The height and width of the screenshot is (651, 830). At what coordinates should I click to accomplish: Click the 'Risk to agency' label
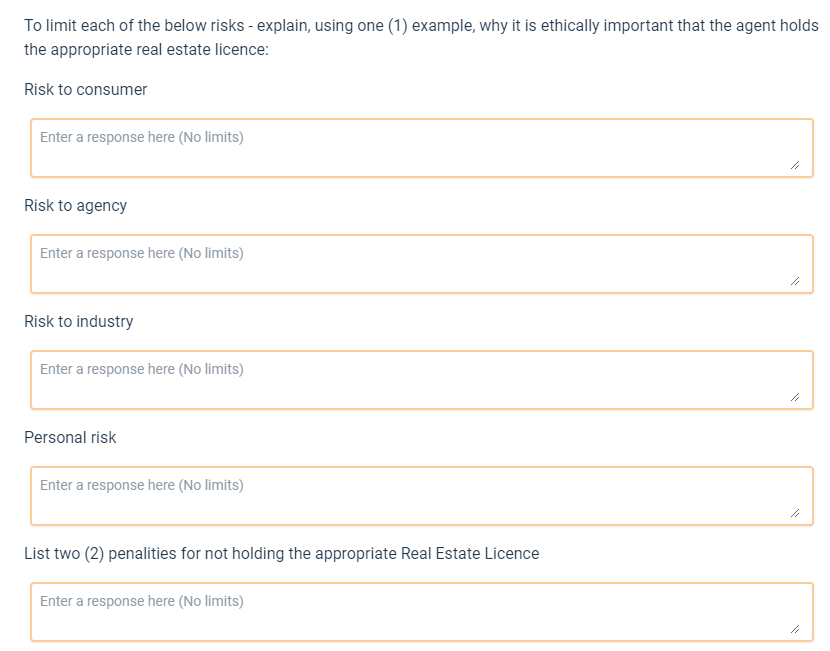76,205
